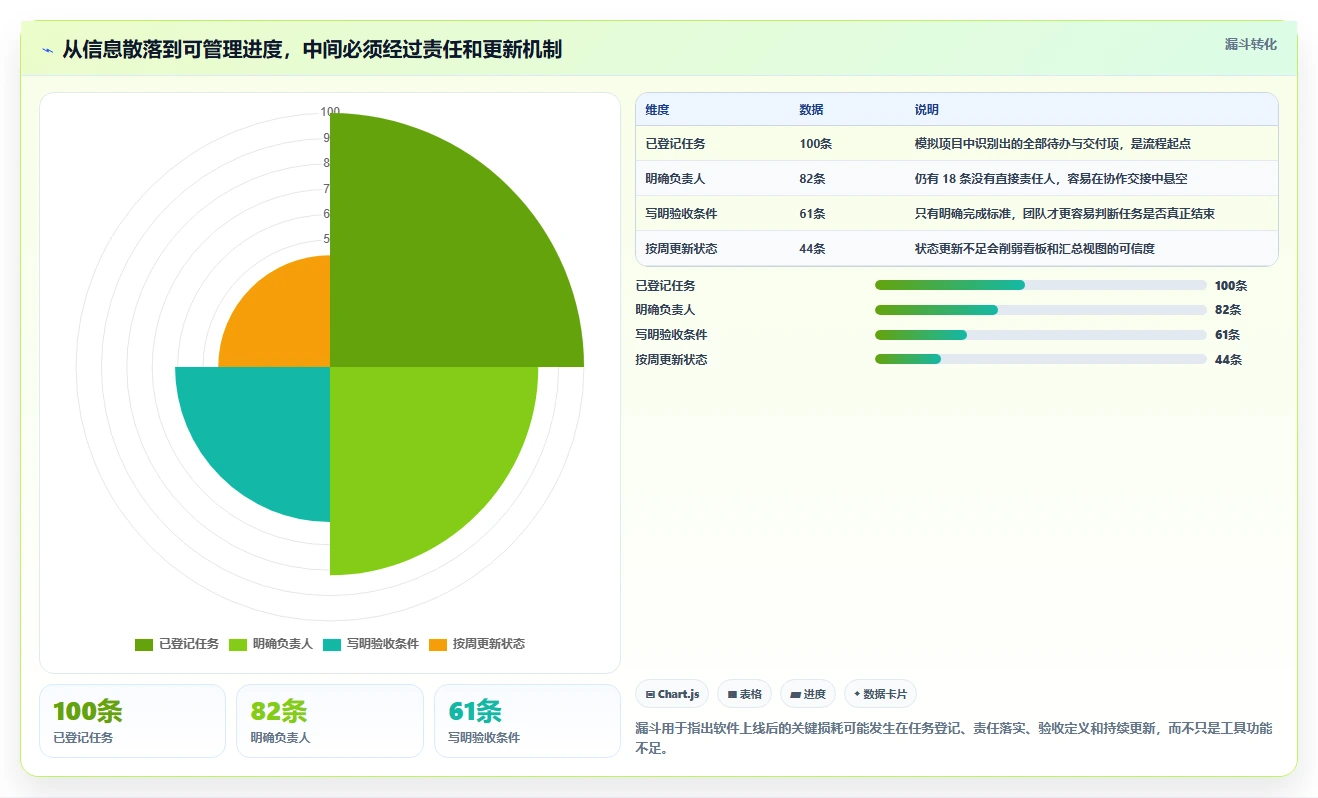The height and width of the screenshot is (798, 1318).
Task: Toggle 已登记任务 legend swatch in chart
Action: 144,644
